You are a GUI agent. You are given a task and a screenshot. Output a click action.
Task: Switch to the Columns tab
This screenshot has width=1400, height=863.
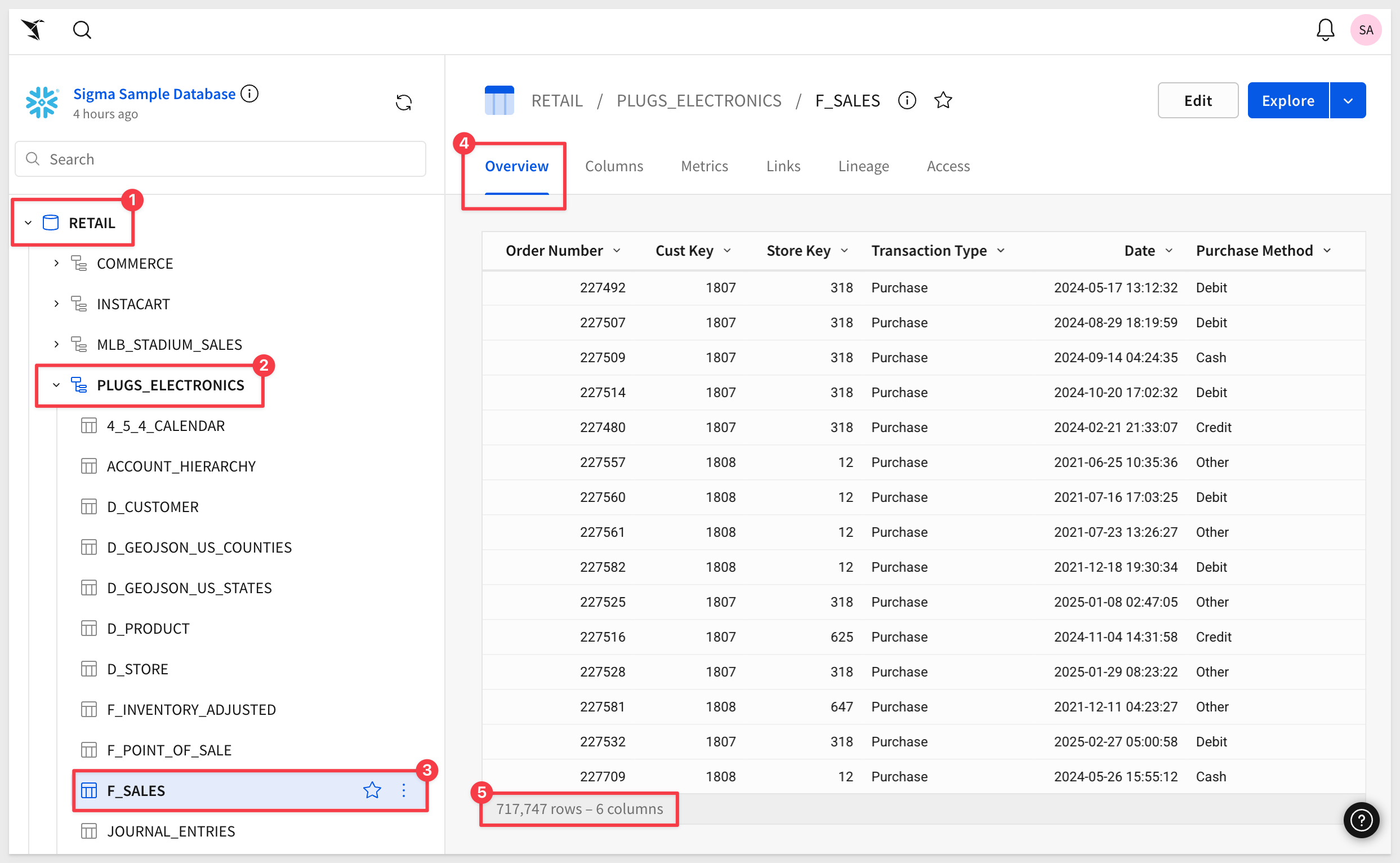coord(614,166)
